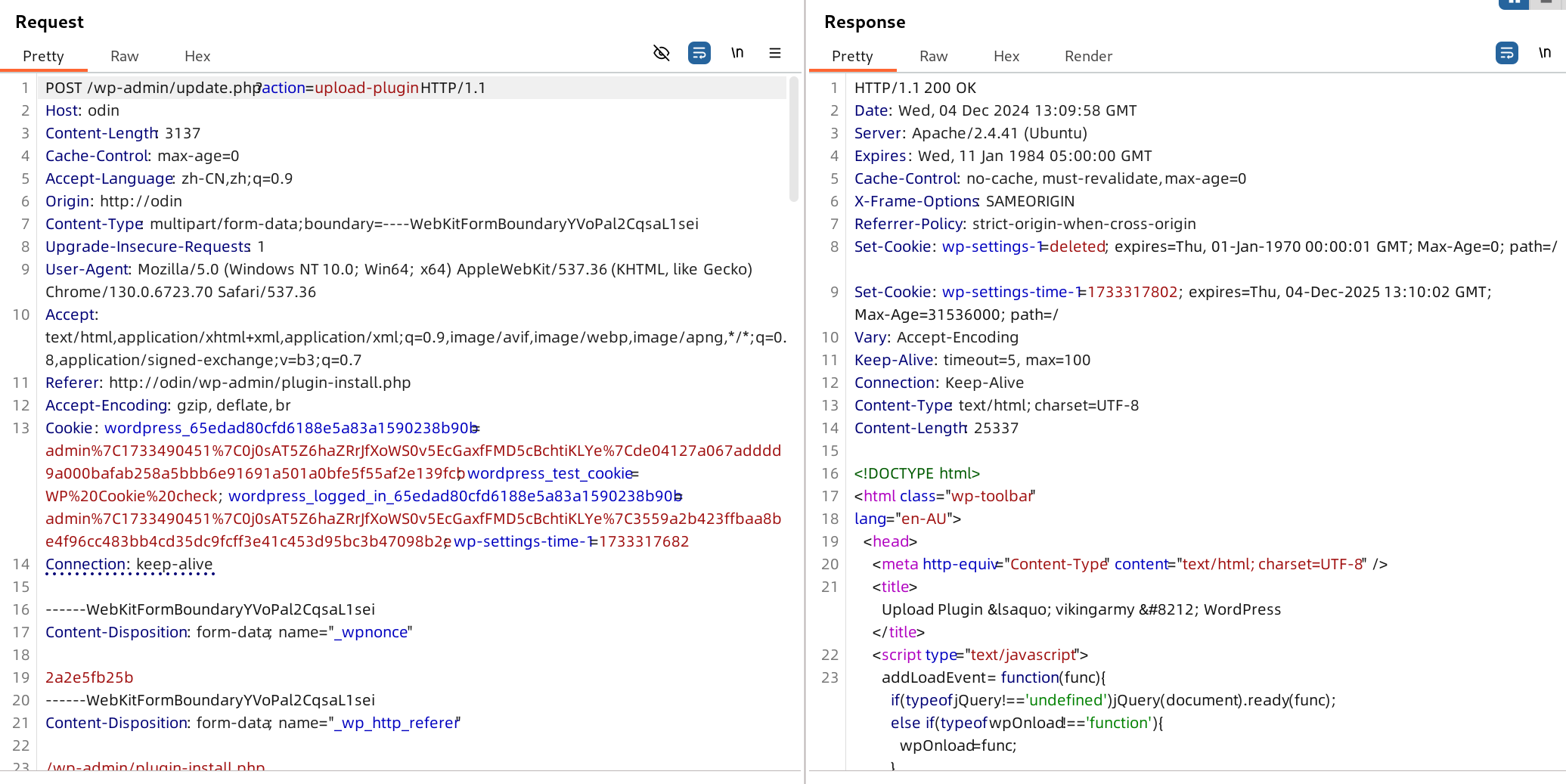Click the addLoadEvent function line
Image resolution: width=1566 pixels, height=784 pixels.
[x=994, y=677]
